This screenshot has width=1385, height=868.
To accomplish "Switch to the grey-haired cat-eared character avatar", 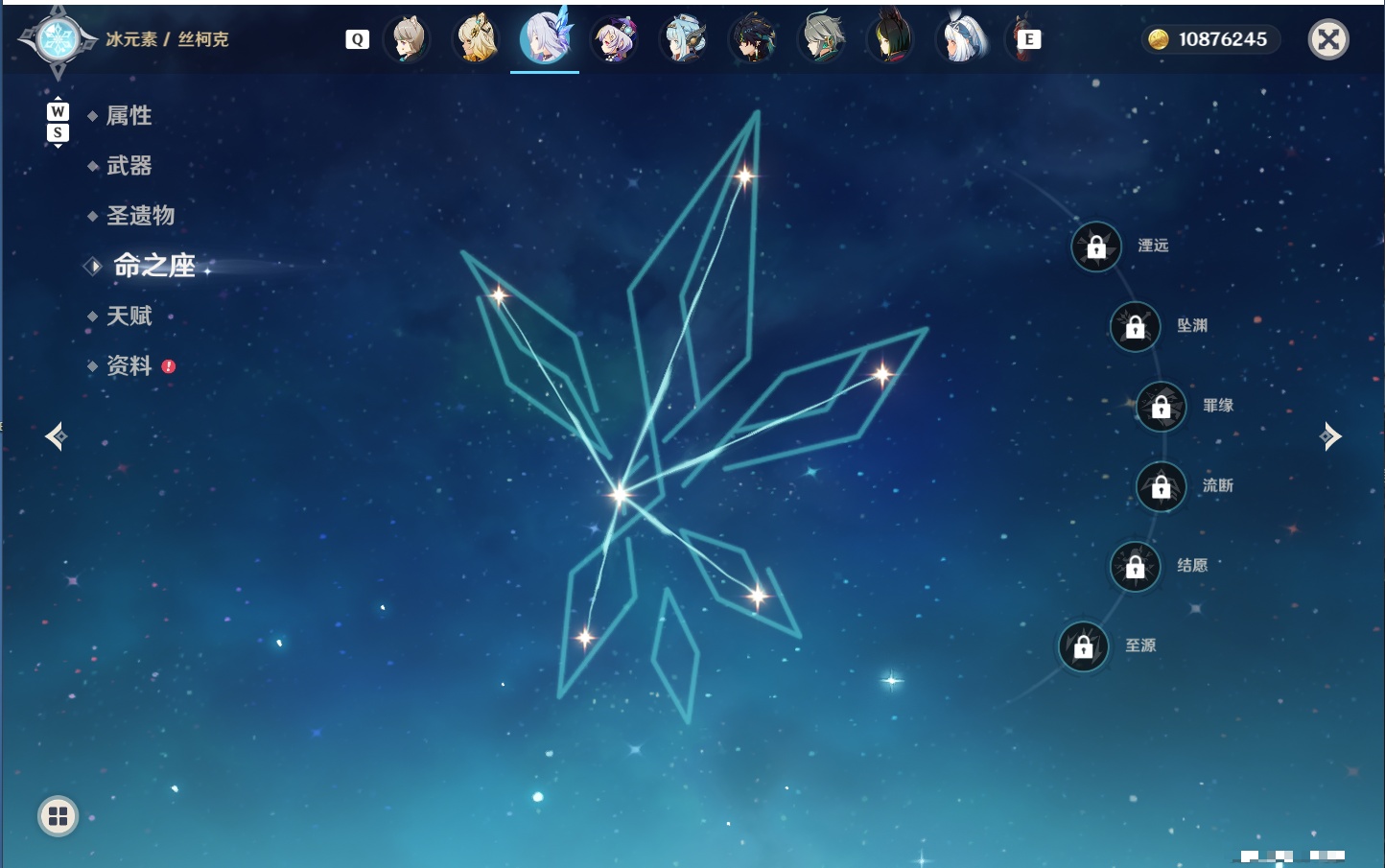I will pyautogui.click(x=407, y=39).
